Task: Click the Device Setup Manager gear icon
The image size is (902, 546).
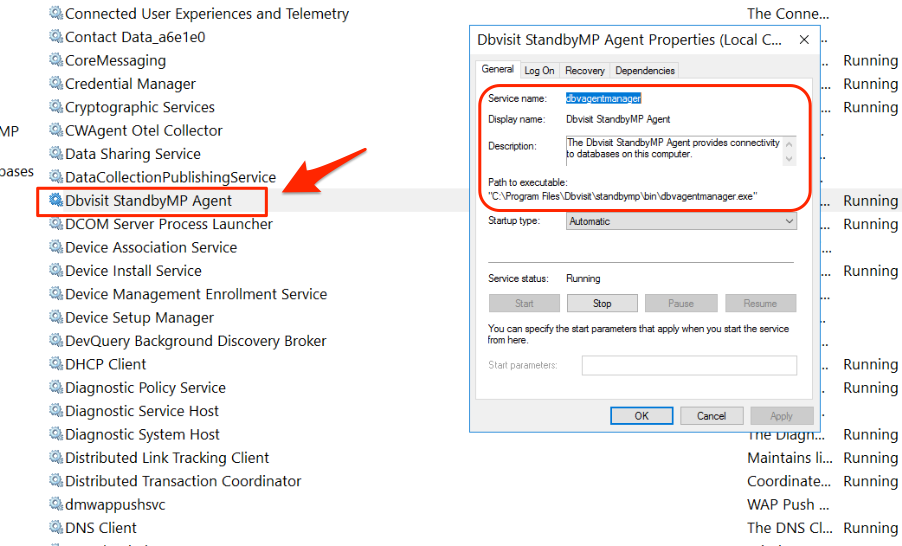Action: [x=56, y=318]
